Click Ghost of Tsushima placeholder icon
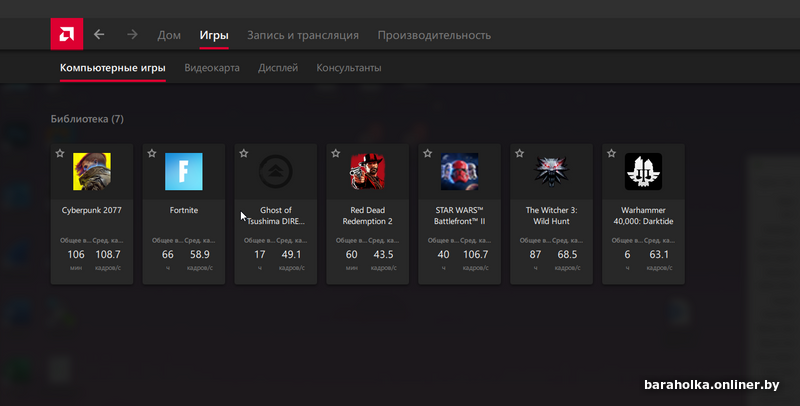 click(276, 171)
